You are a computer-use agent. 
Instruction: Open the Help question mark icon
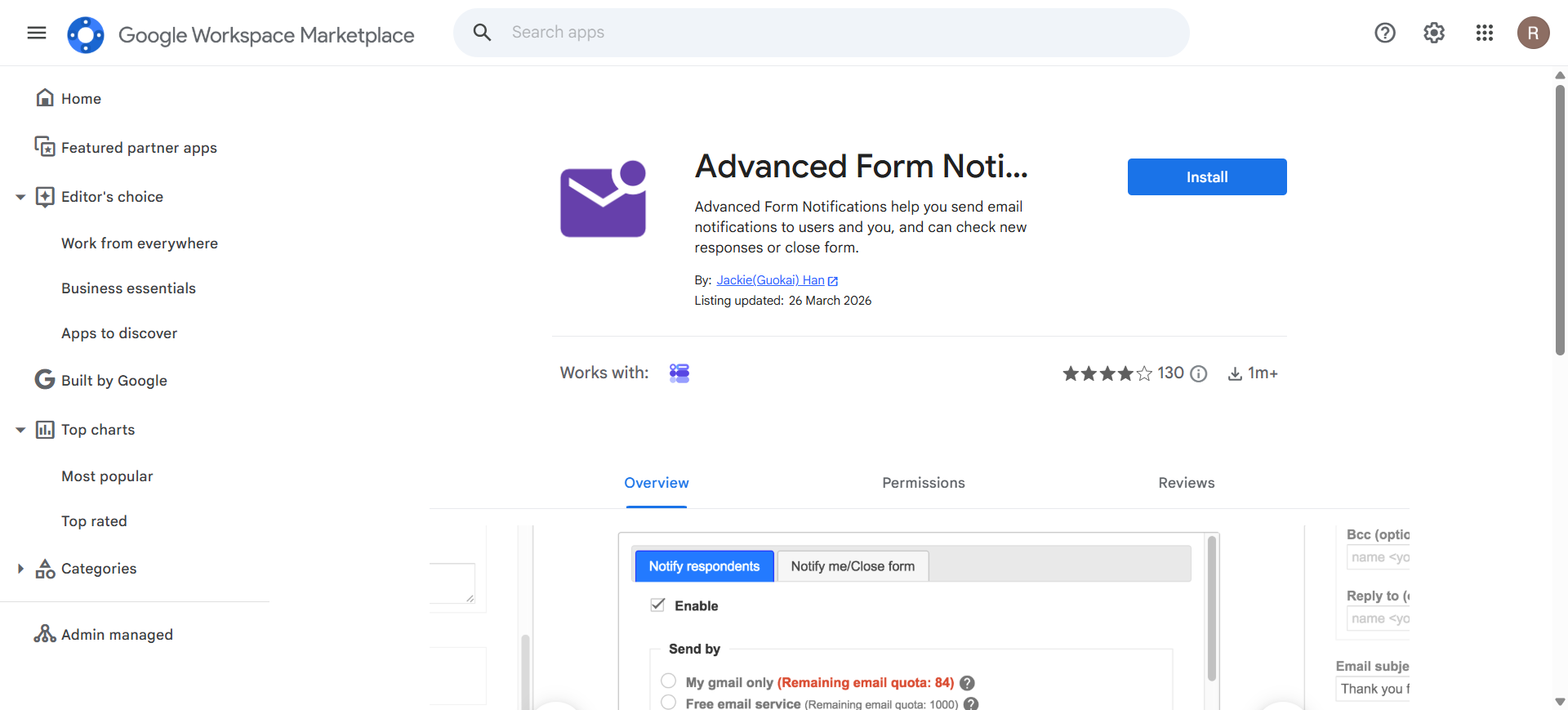tap(1385, 33)
